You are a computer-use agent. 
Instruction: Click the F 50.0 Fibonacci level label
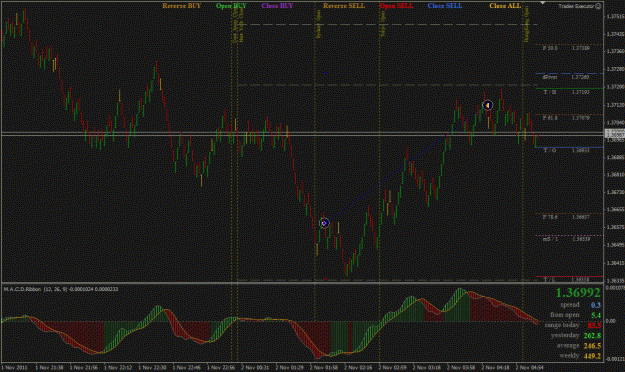[x=550, y=48]
